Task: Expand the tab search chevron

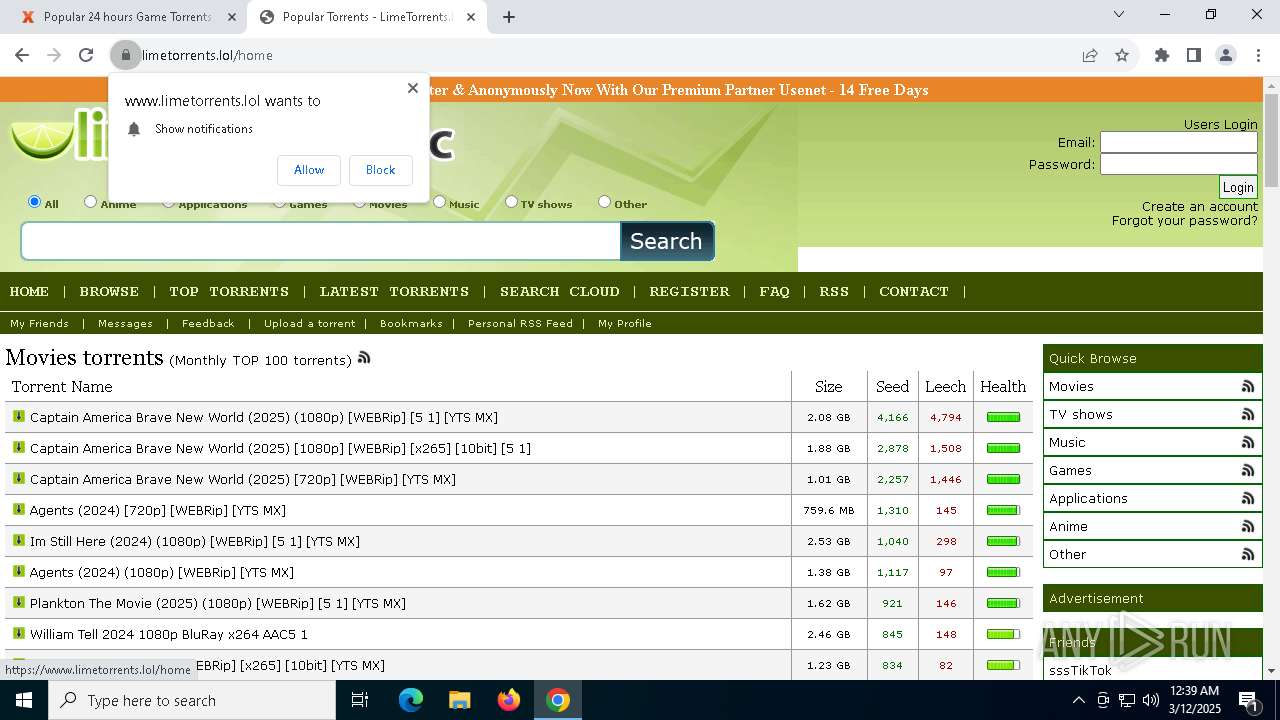Action: pyautogui.click(x=1119, y=14)
